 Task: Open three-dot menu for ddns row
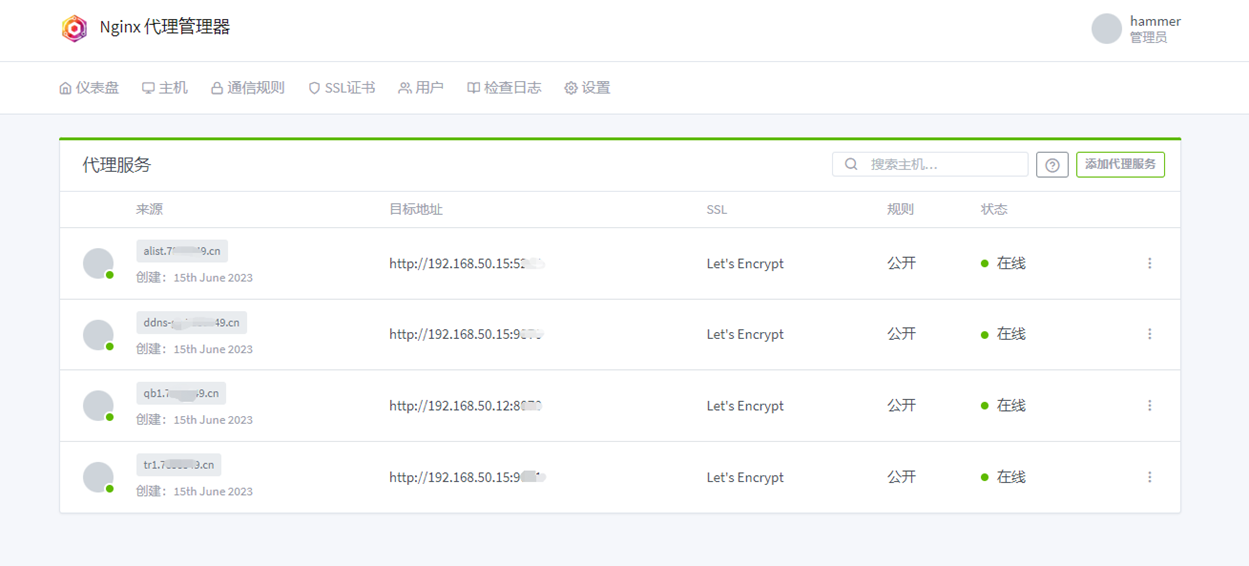[1149, 334]
